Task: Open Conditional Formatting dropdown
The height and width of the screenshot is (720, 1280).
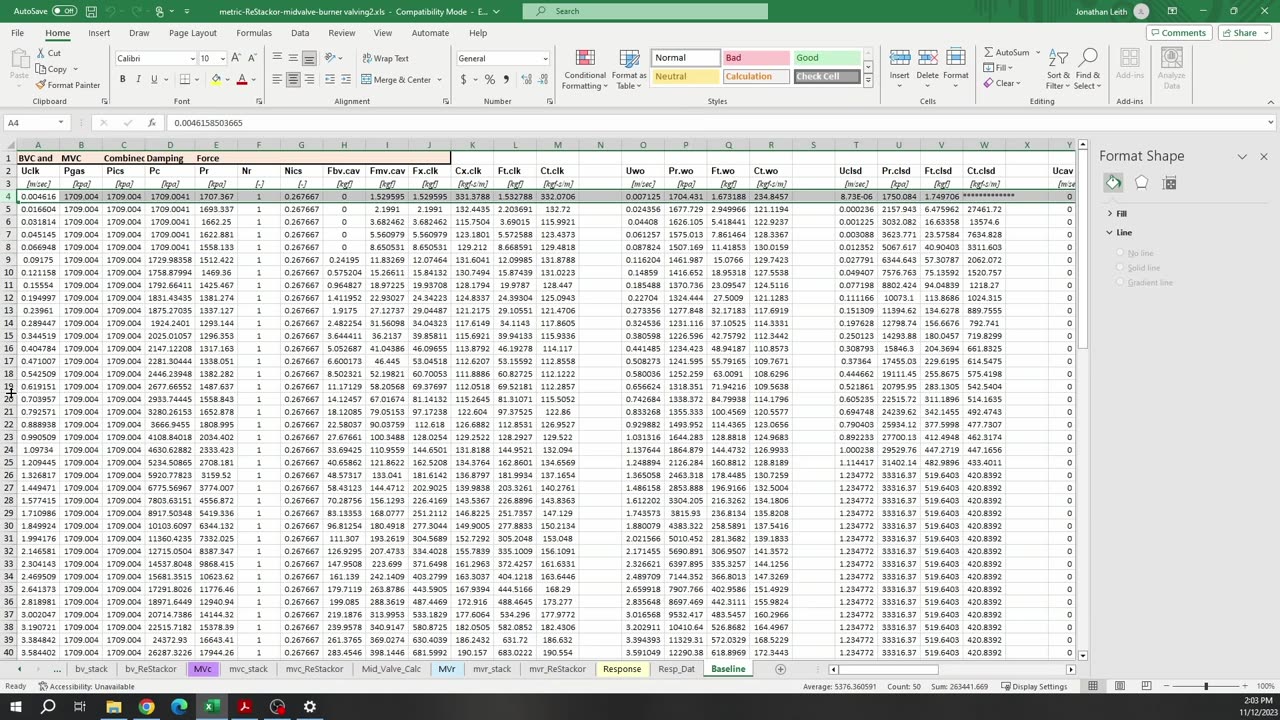Action: click(584, 70)
